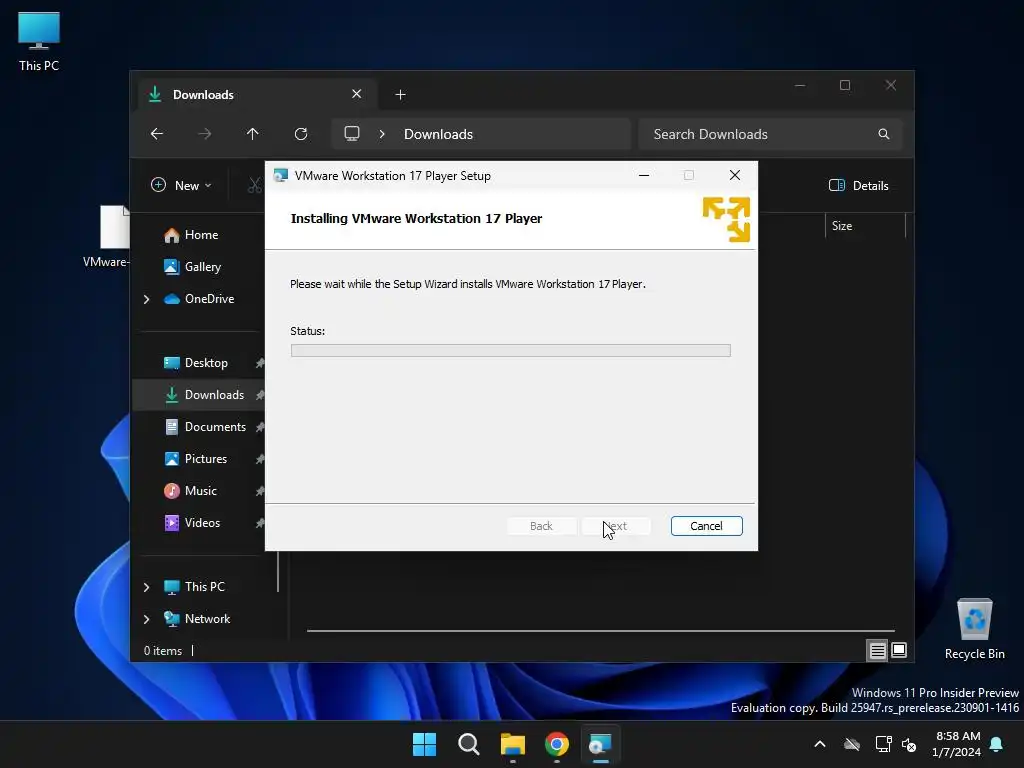Refresh the Downloads folder view
The image size is (1024, 768).
click(x=300, y=134)
